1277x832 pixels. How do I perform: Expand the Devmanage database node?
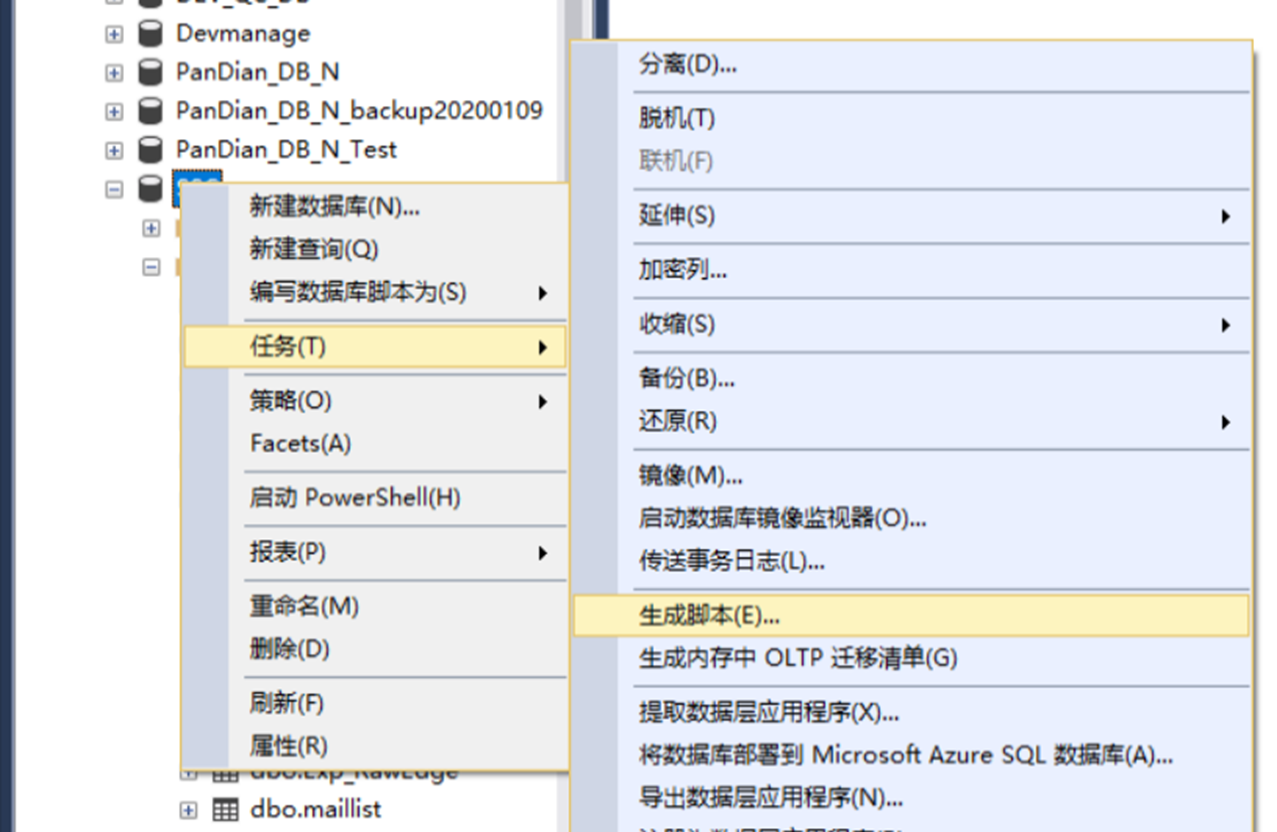(x=114, y=34)
